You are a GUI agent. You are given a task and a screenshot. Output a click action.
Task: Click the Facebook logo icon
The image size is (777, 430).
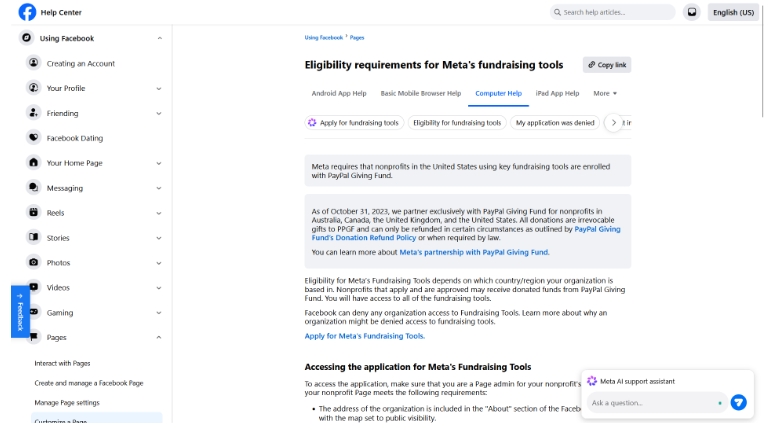[x=27, y=12]
